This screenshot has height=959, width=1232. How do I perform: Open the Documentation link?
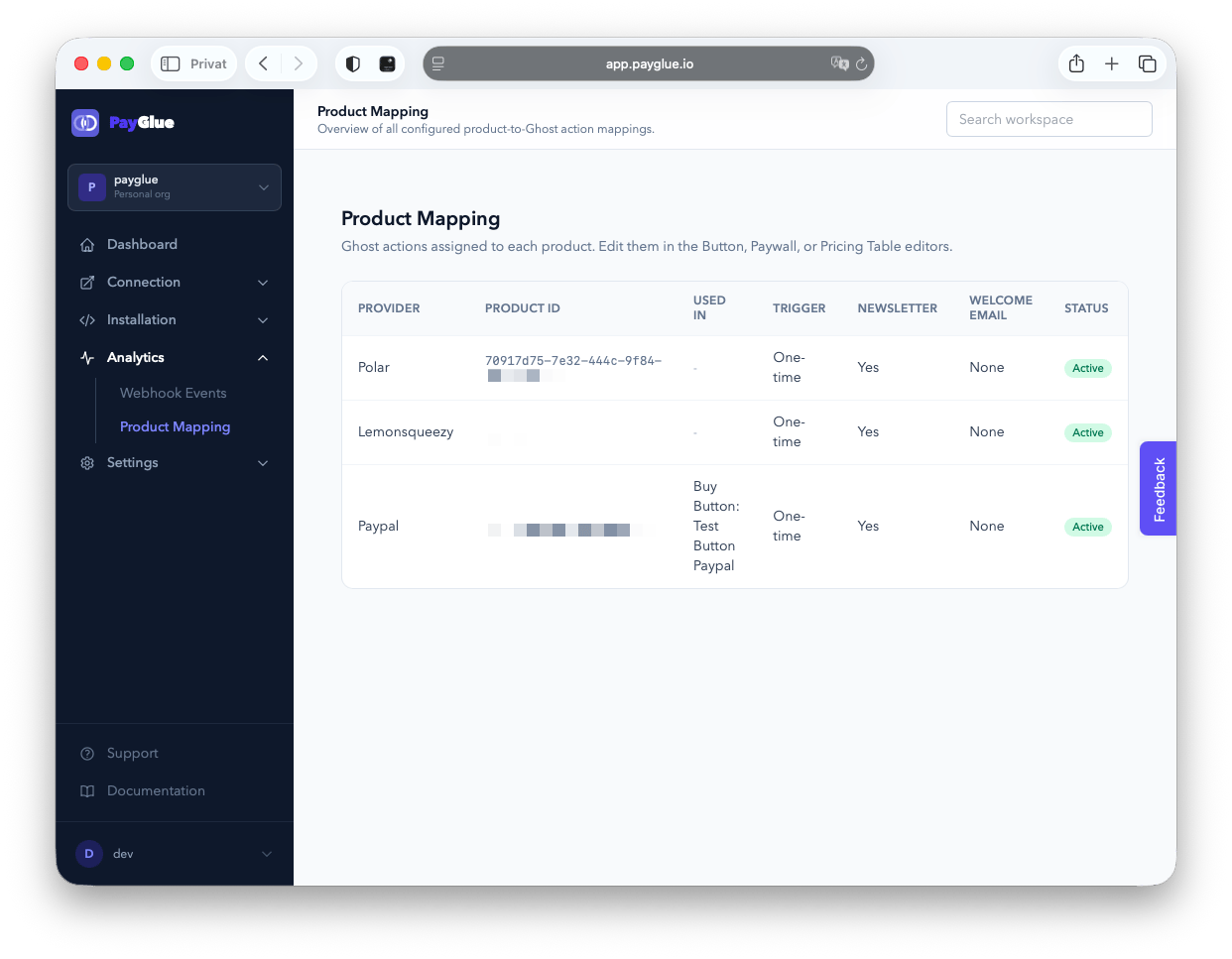point(156,791)
